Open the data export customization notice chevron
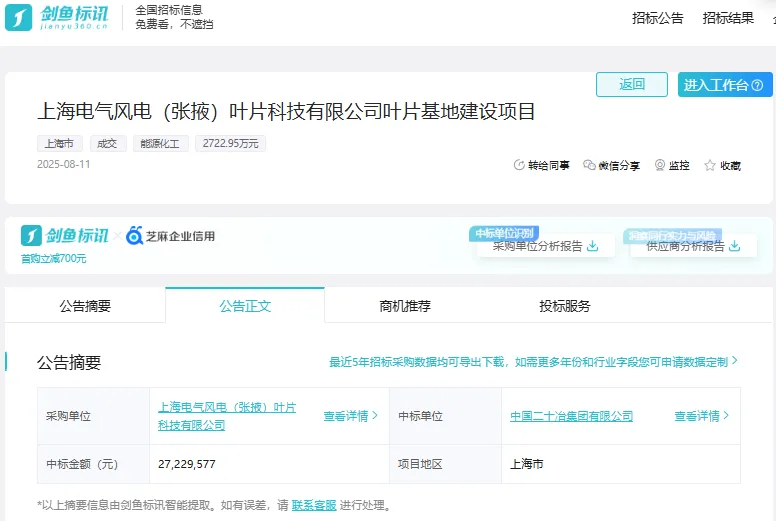This screenshot has width=776, height=521. coord(735,361)
